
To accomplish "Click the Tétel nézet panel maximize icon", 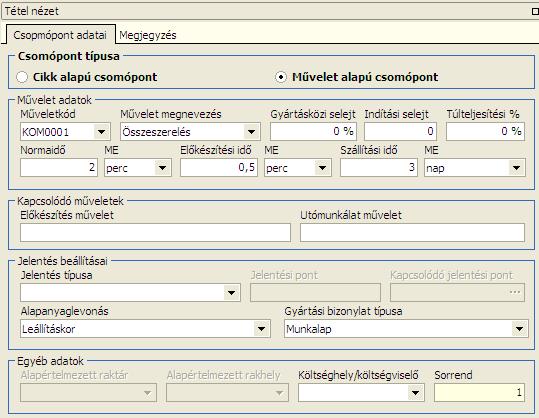I will [535, 11].
